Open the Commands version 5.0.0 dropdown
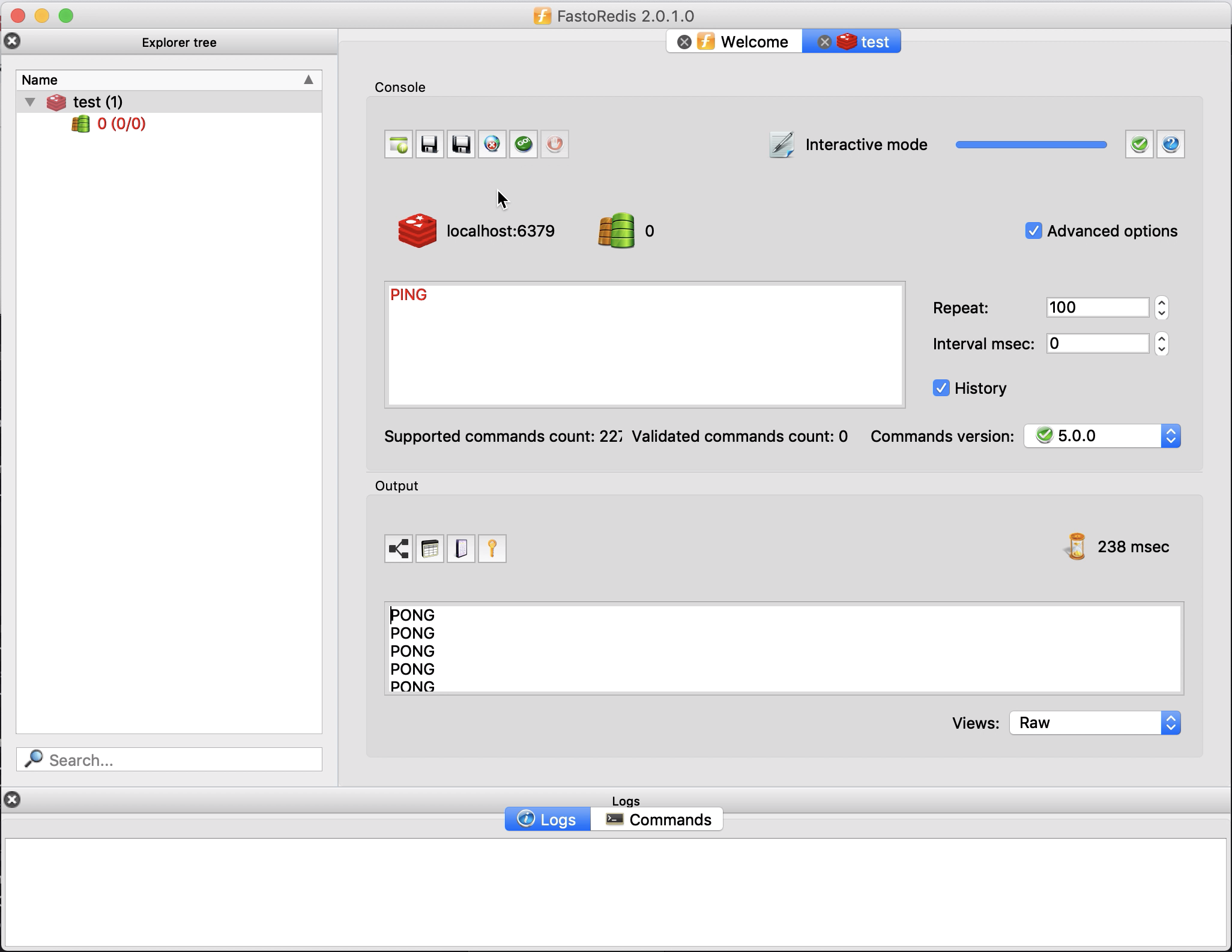The height and width of the screenshot is (952, 1232). [x=1102, y=436]
